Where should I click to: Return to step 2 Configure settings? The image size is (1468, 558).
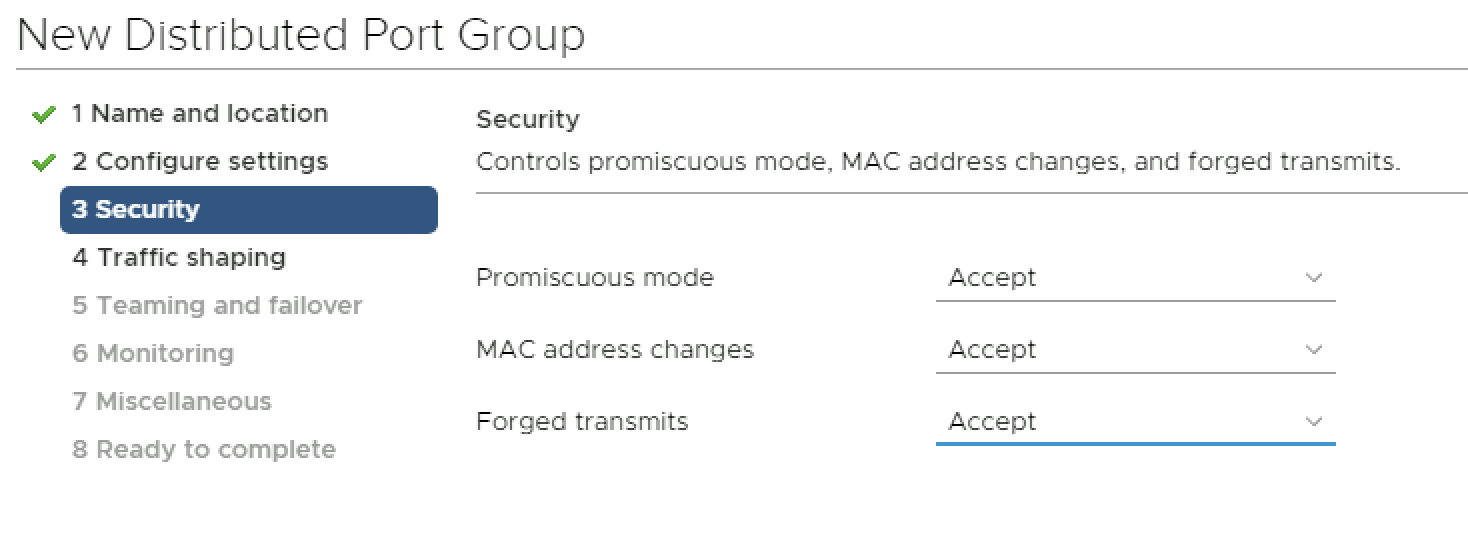[200, 162]
